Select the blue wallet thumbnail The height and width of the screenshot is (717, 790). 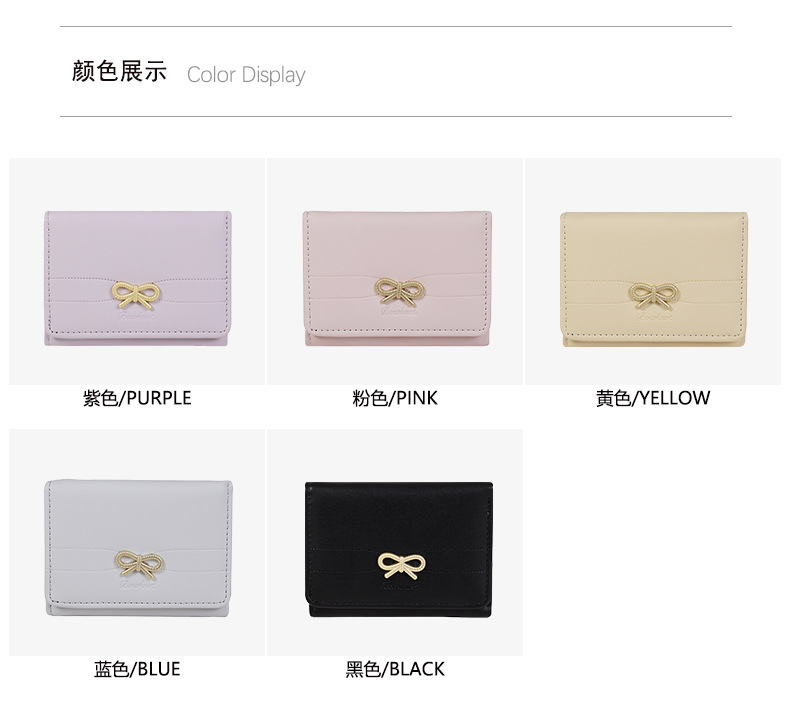(x=137, y=543)
